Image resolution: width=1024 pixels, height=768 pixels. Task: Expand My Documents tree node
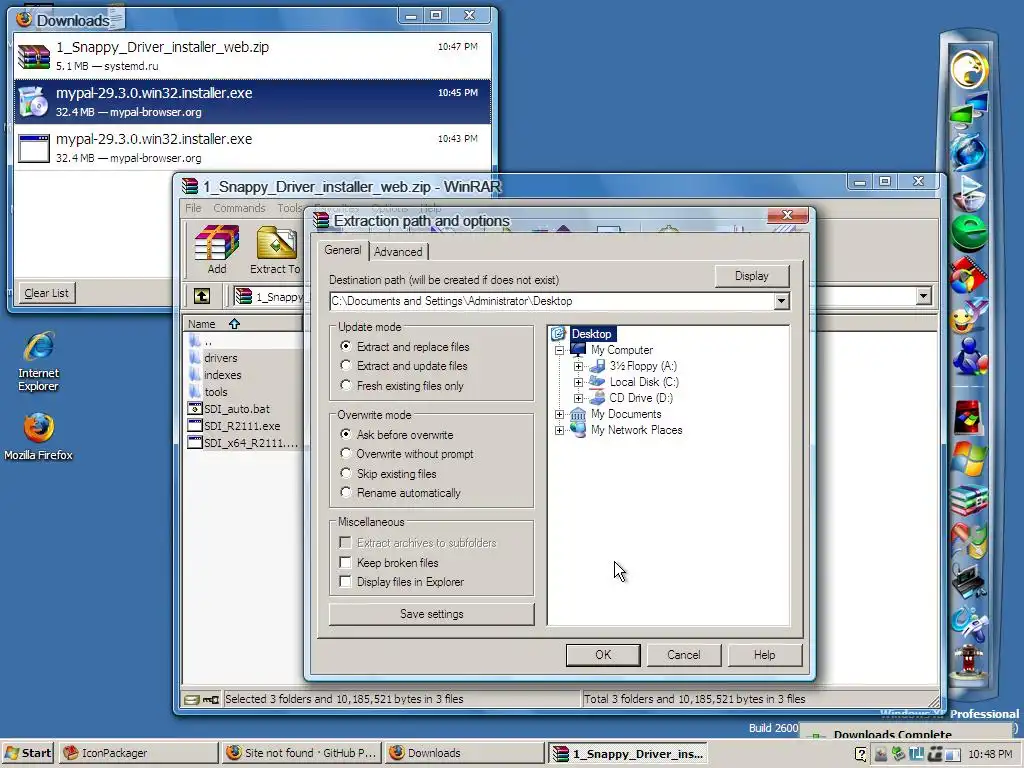pyautogui.click(x=559, y=414)
